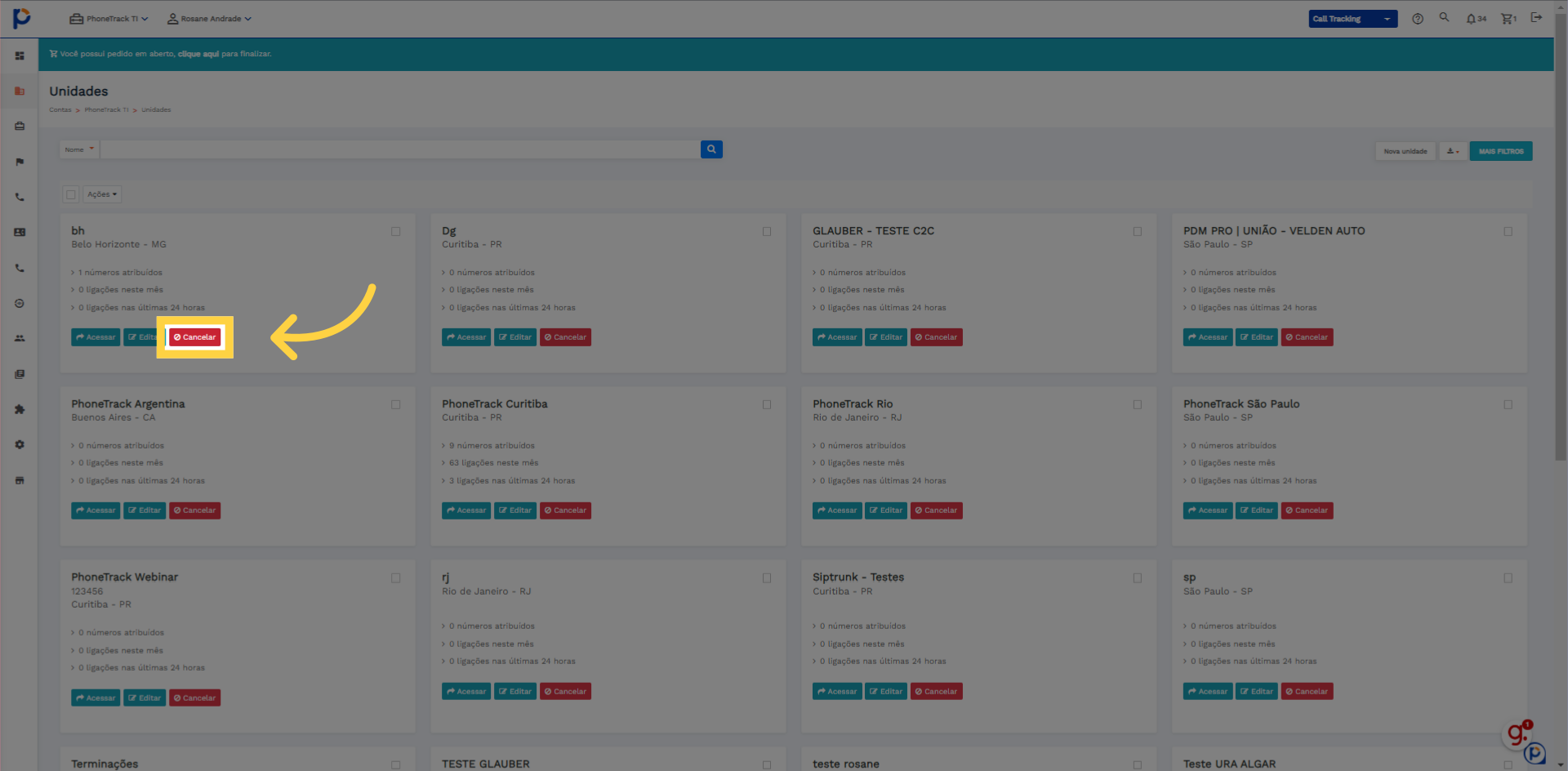The width and height of the screenshot is (1568, 771).
Task: Open the Ações bulk actions dropdown
Action: [x=102, y=194]
